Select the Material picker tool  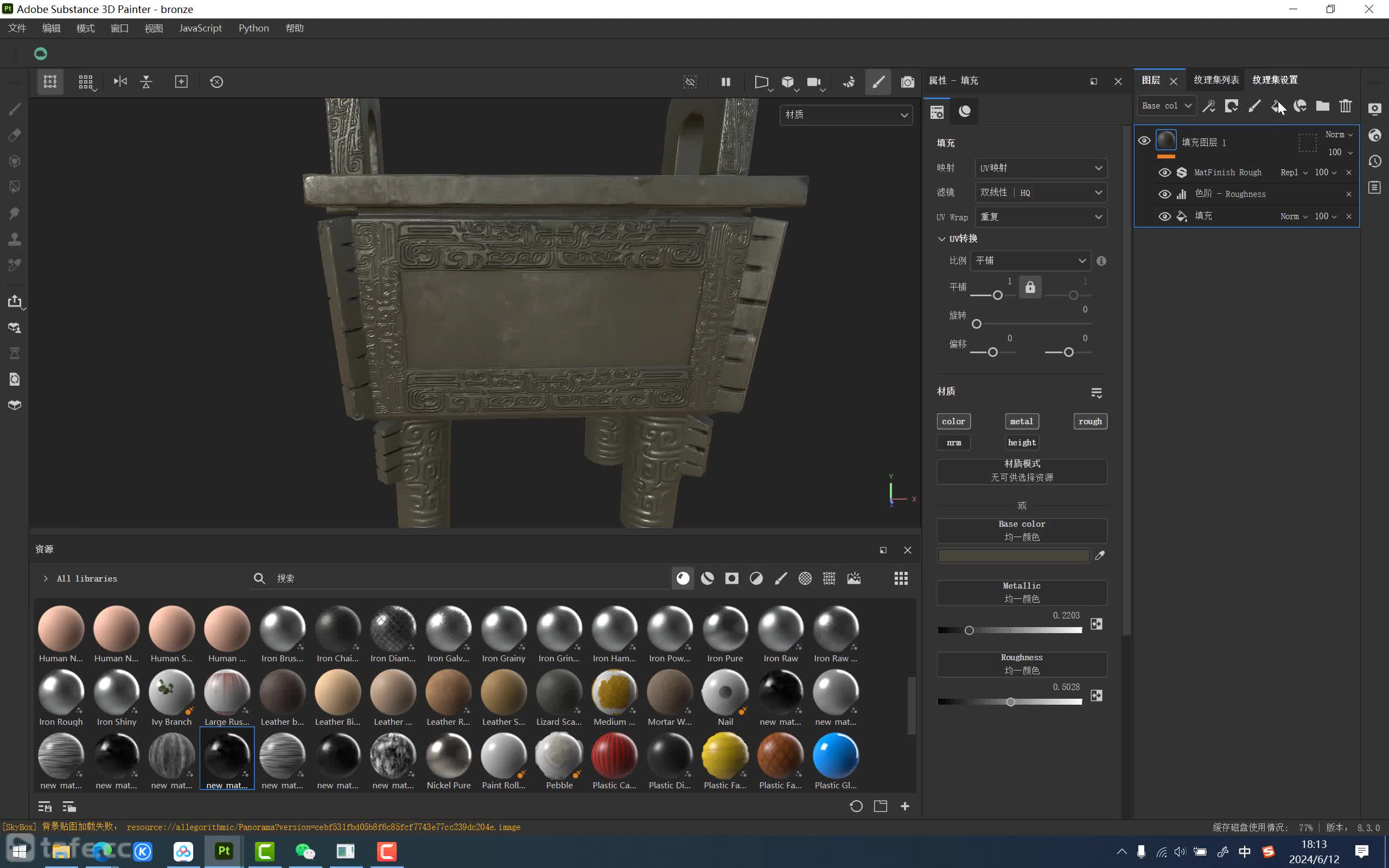pos(15,265)
